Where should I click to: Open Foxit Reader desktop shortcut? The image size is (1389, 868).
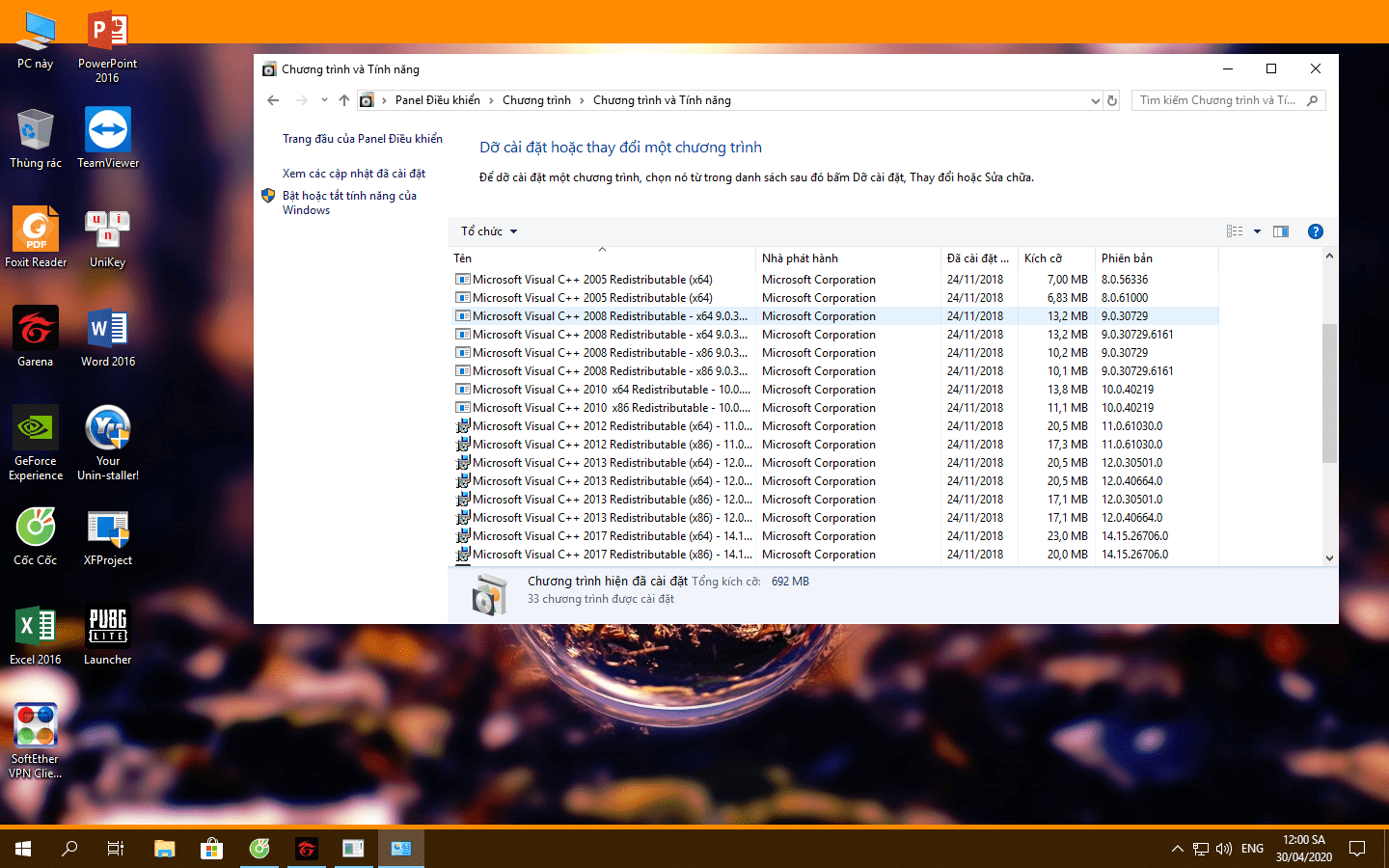36,237
